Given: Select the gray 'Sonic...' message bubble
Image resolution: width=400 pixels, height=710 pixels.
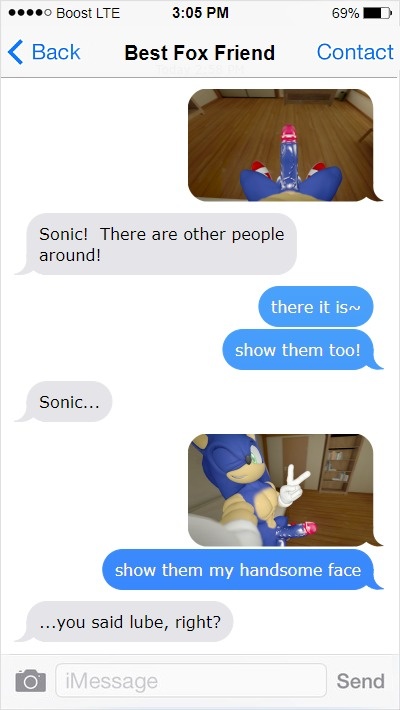Looking at the screenshot, I should pos(64,402).
